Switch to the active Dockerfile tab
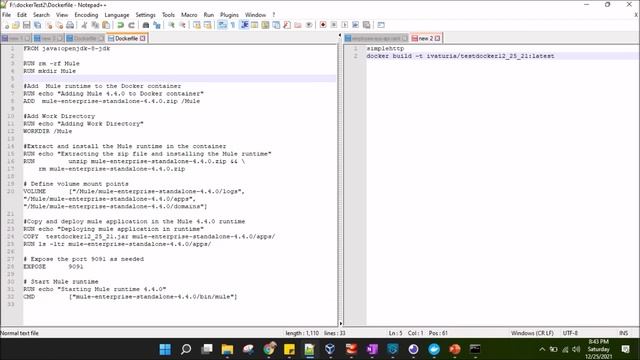 pyautogui.click(x=126, y=38)
